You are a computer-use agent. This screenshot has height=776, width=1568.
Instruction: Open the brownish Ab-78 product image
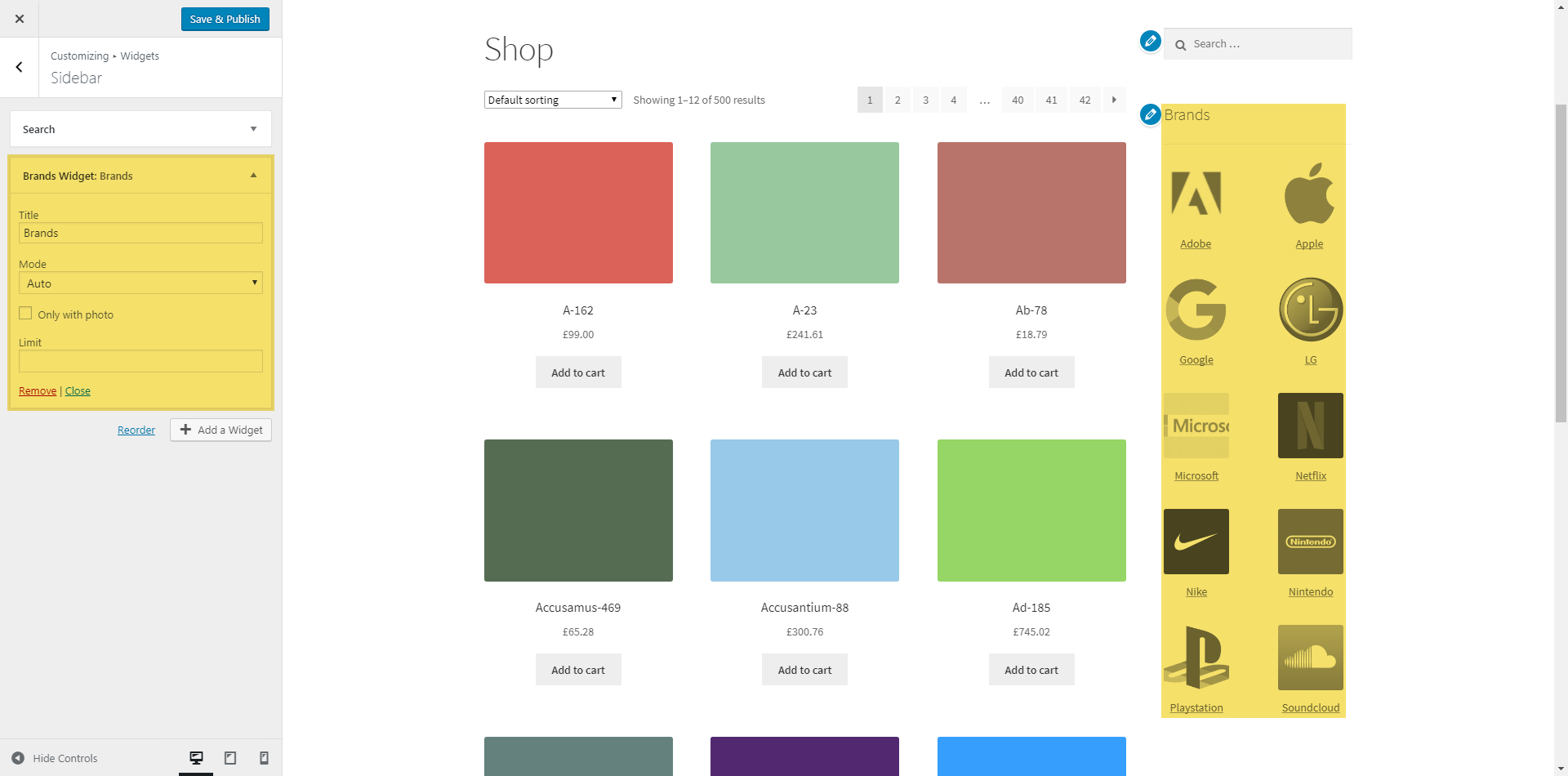[1031, 212]
